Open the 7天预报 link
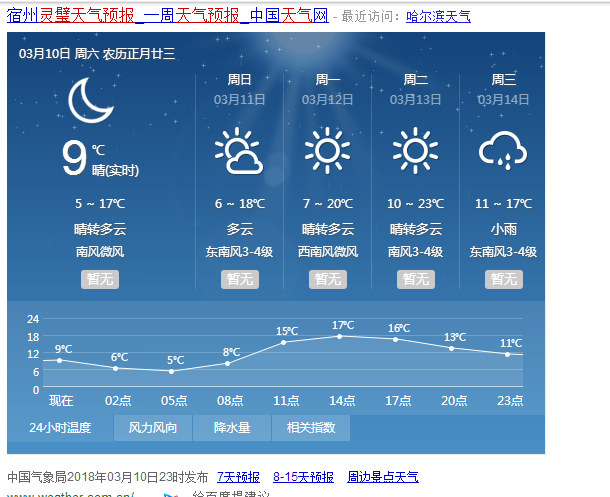This screenshot has height=497, width=610. [238, 477]
